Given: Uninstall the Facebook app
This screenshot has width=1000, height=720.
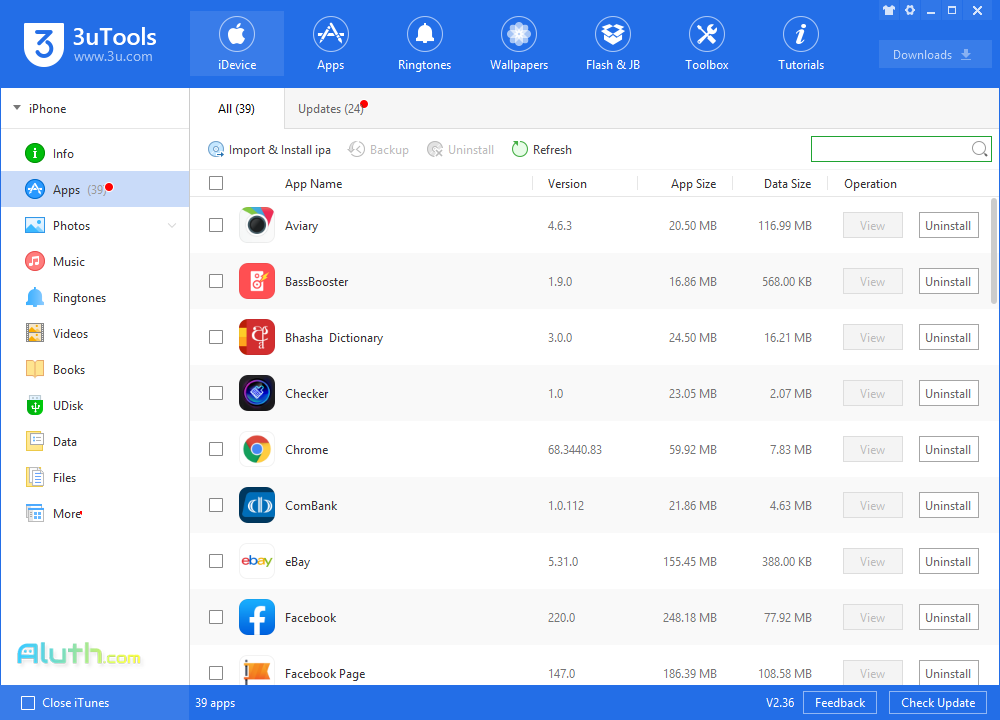Looking at the screenshot, I should (948, 617).
